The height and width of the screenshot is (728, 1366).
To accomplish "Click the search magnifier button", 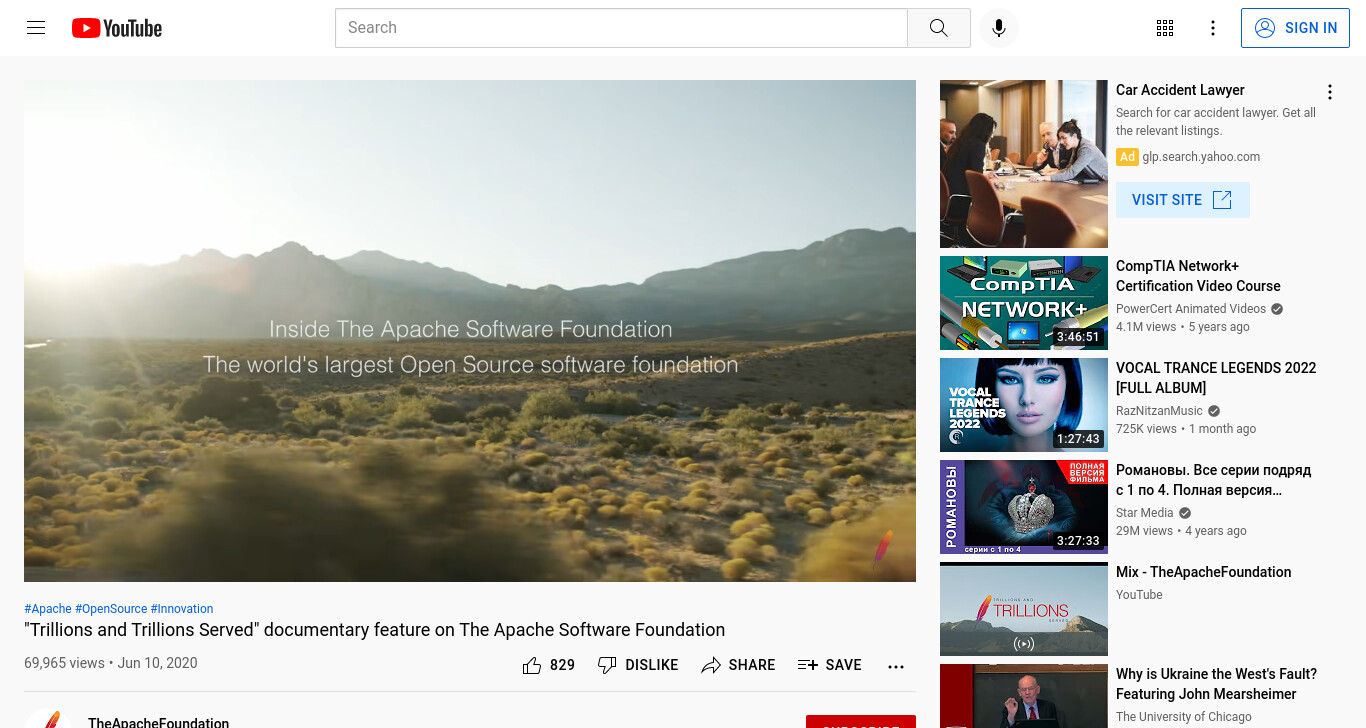I will click(x=938, y=28).
